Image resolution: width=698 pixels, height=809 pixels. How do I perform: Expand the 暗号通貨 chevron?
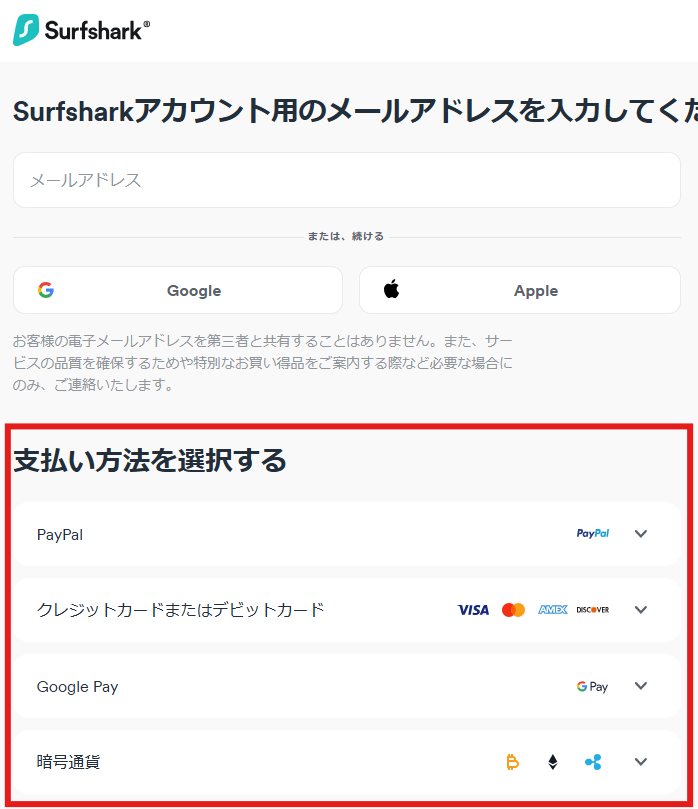point(641,763)
